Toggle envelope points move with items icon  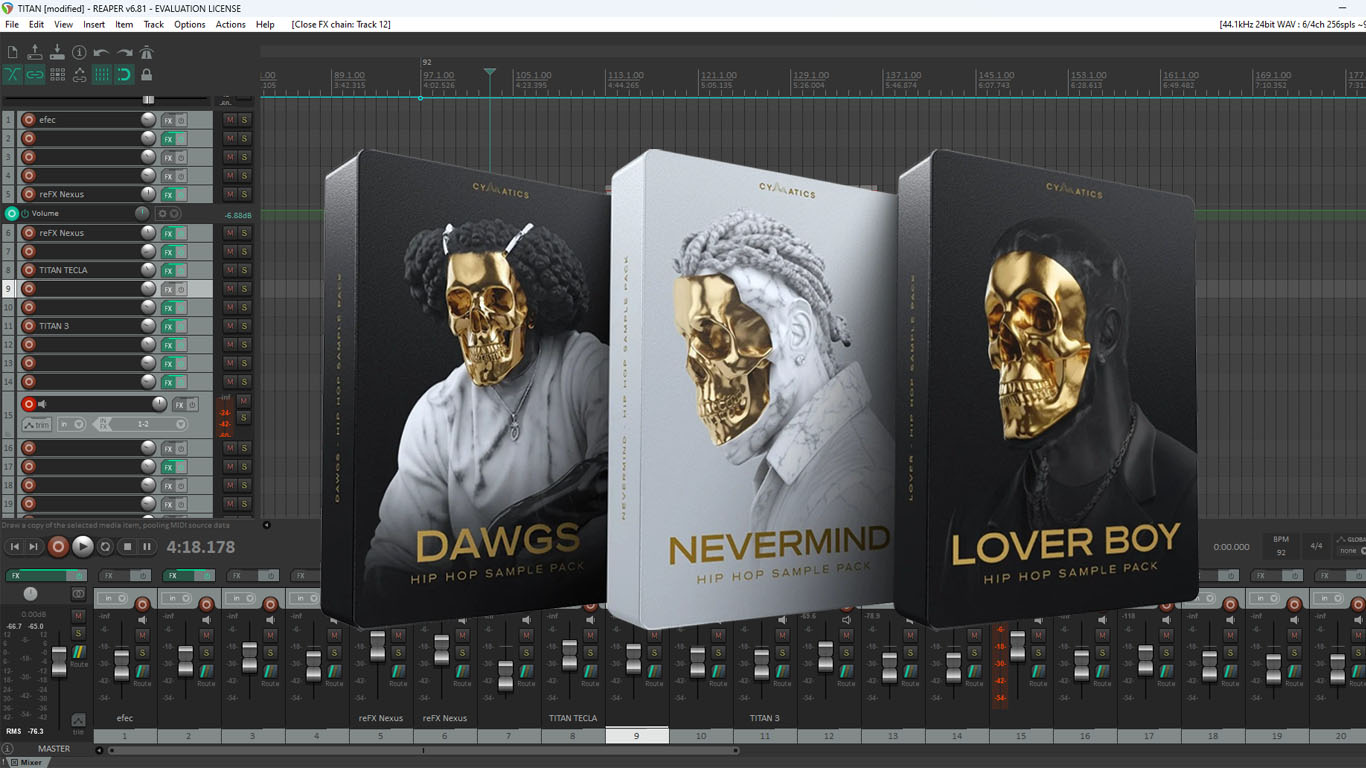coord(79,75)
